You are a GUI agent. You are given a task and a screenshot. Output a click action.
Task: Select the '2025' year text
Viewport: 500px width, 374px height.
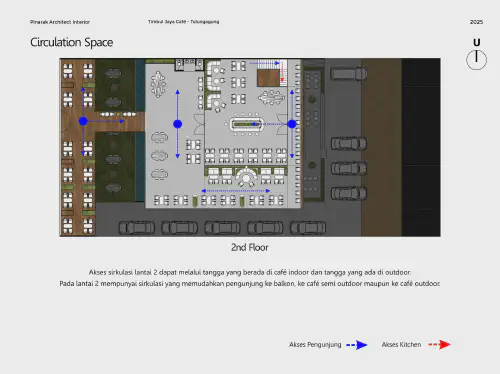coord(476,22)
